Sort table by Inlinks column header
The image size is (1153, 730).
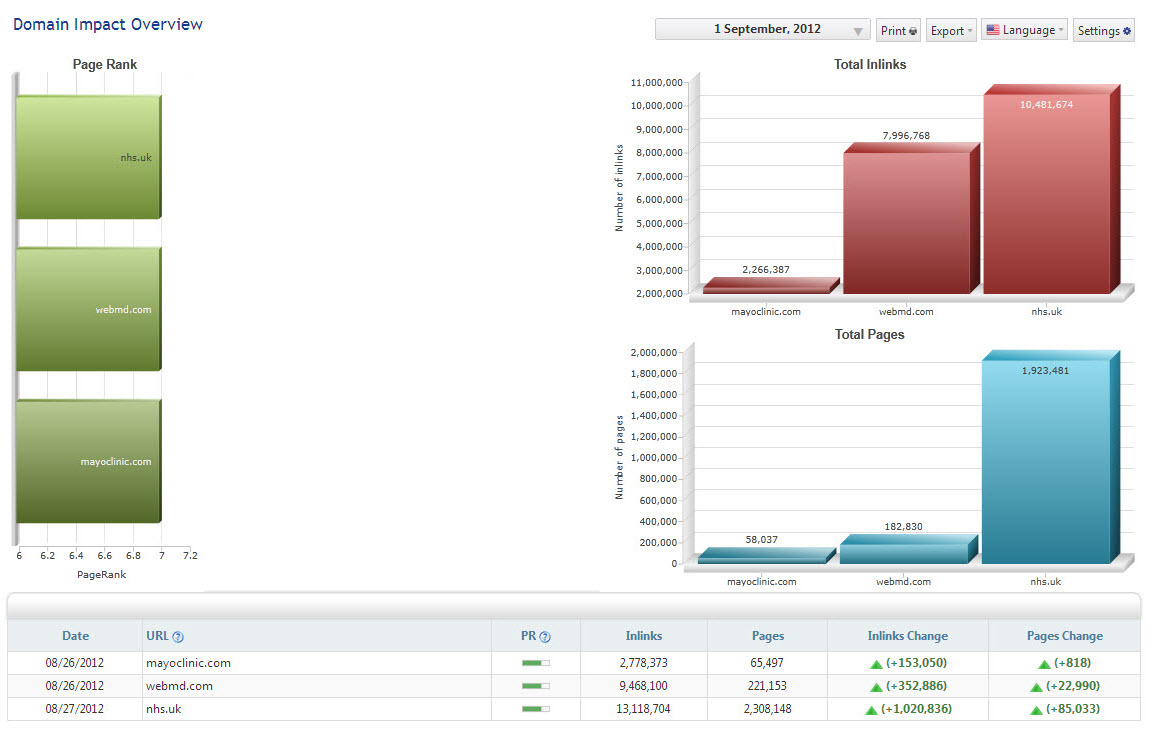643,636
